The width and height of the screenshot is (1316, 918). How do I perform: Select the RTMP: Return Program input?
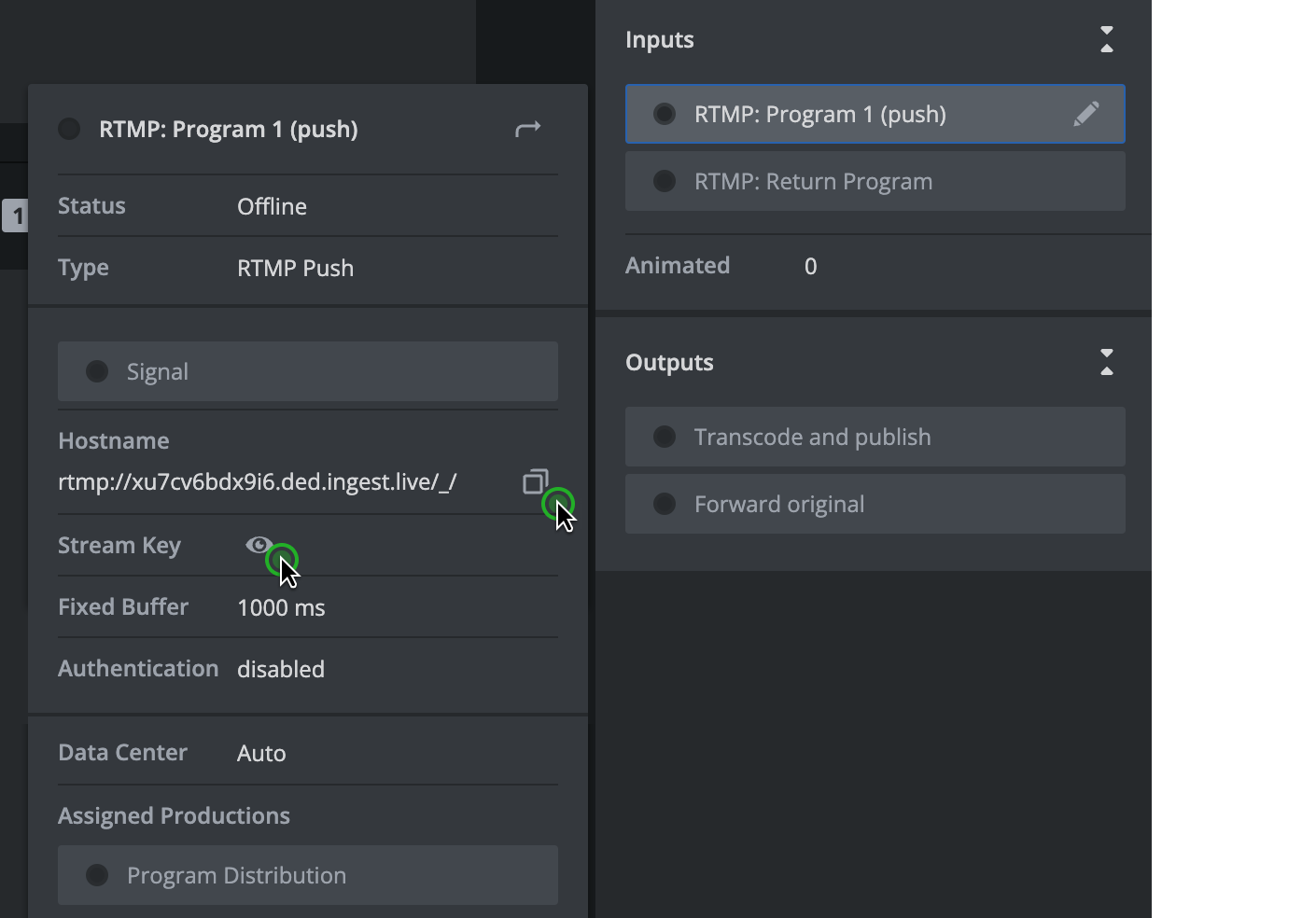(875, 181)
